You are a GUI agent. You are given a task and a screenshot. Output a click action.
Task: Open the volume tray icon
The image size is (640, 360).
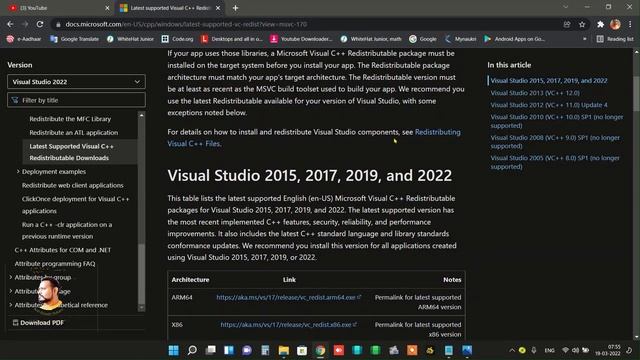575,350
